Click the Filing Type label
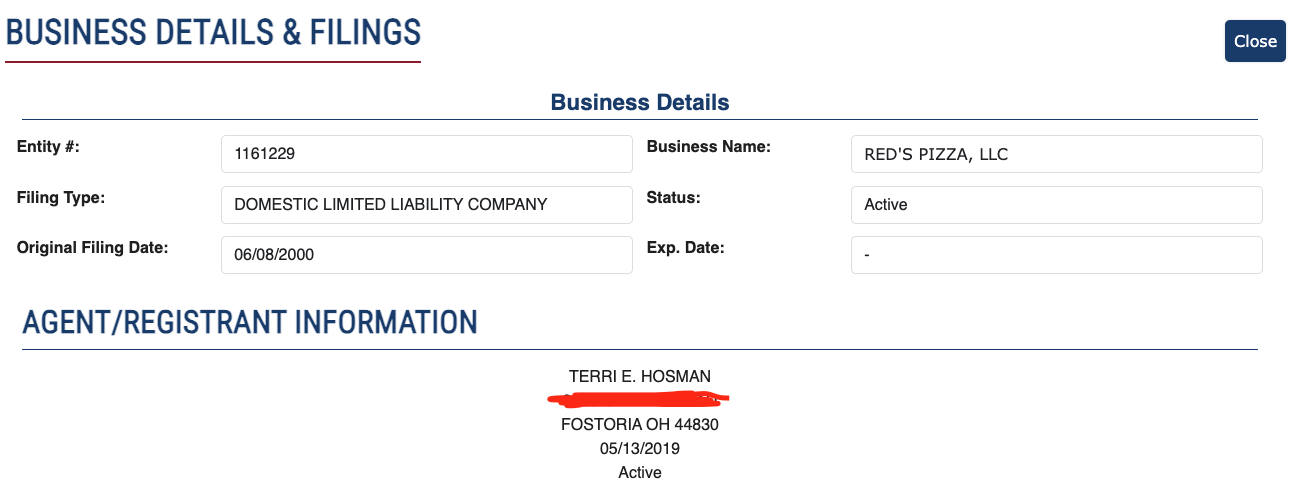1290x504 pixels. coord(61,197)
